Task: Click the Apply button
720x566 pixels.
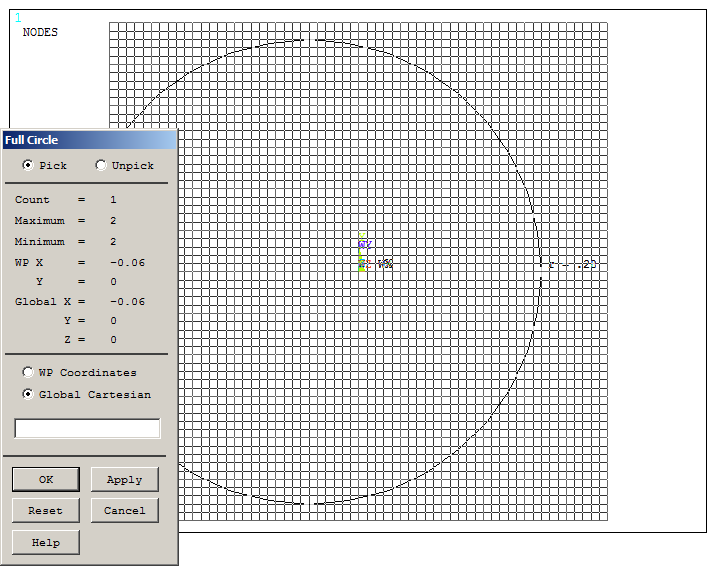Action: tap(124, 479)
